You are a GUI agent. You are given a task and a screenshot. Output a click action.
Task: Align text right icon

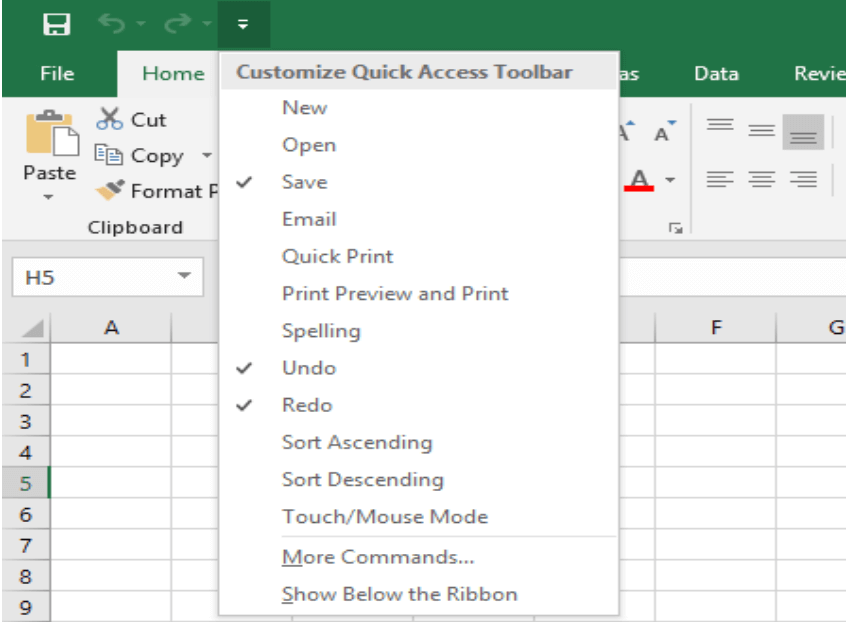click(803, 179)
